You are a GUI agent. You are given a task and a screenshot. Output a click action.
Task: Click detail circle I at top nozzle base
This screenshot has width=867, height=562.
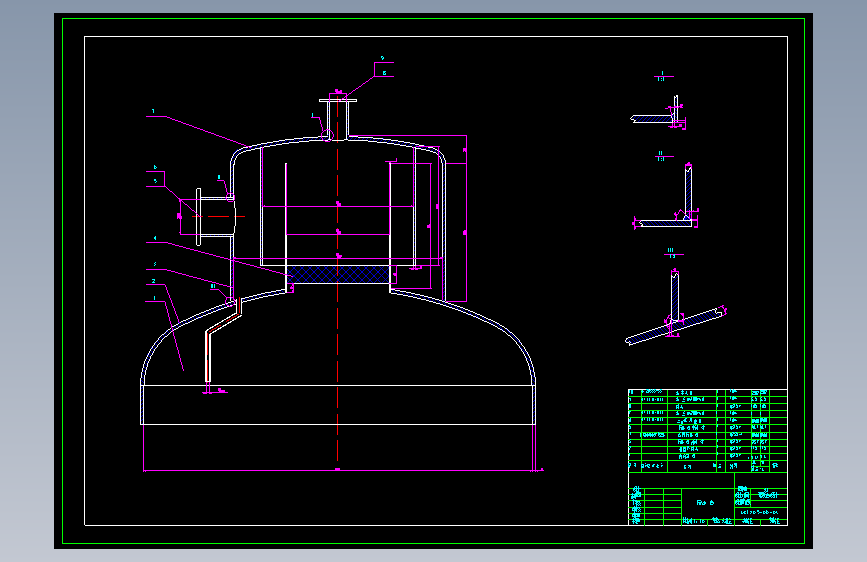click(327, 135)
